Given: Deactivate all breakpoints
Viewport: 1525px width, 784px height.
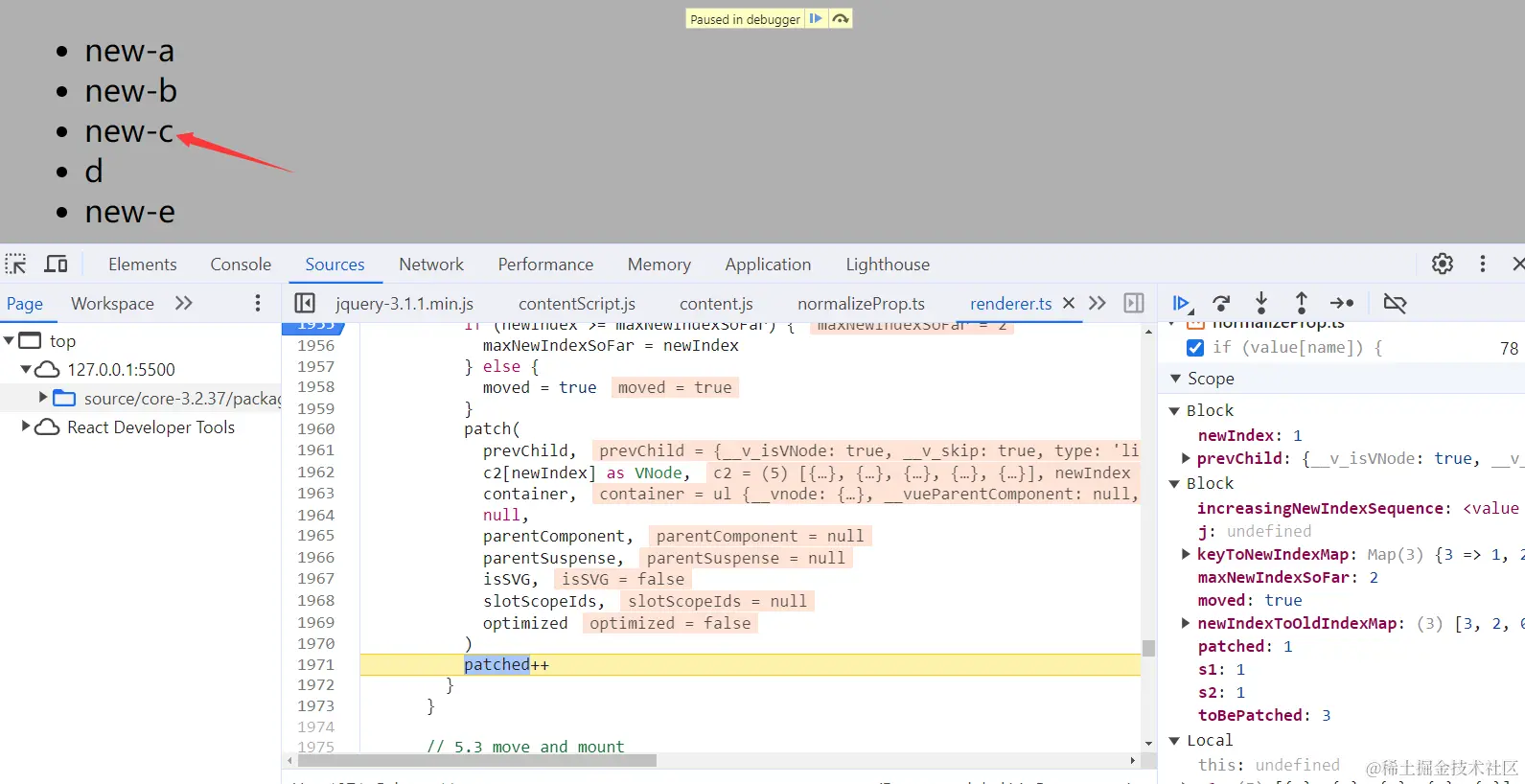Looking at the screenshot, I should [x=1395, y=303].
